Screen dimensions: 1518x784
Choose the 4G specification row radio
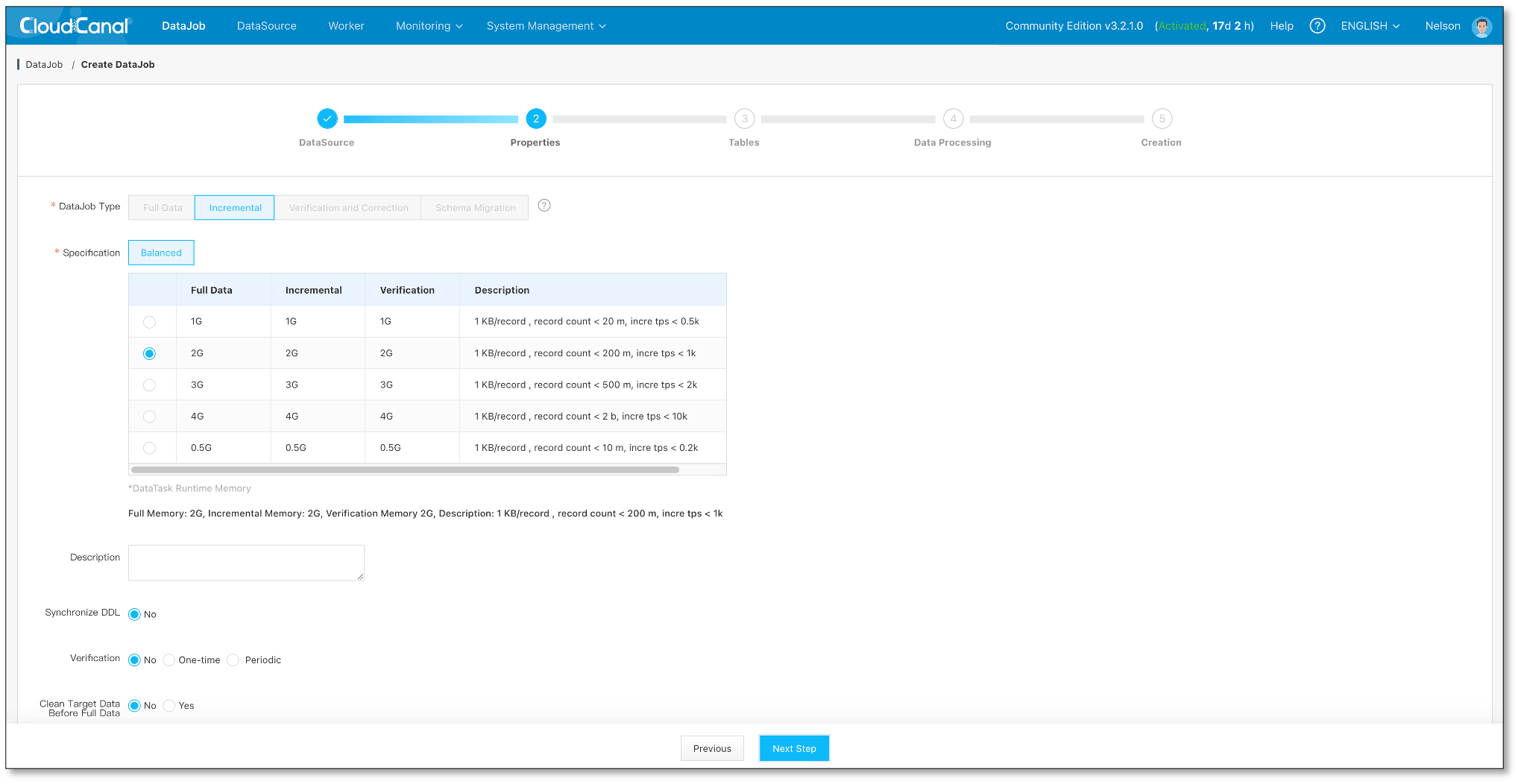[150, 417]
